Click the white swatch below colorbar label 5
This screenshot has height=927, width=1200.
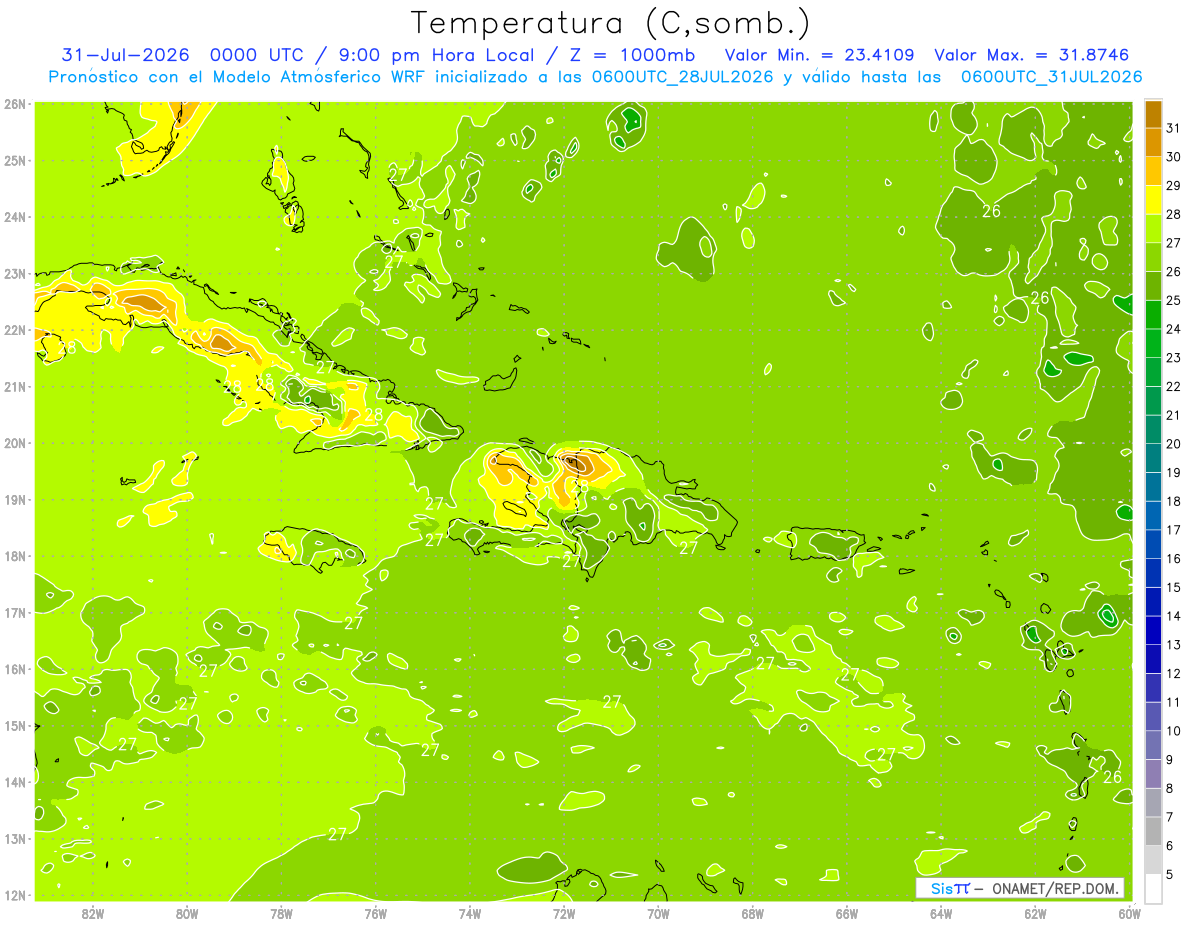point(1153,888)
